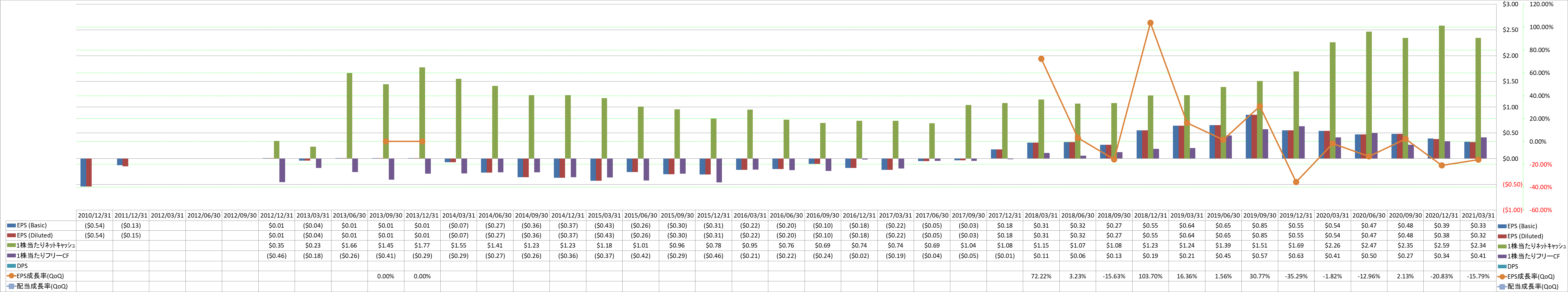Viewport: 1568px width, 292px height.
Task: Click the 72.22% EPS growth cell for 2018/03/31
Action: pos(1041,276)
